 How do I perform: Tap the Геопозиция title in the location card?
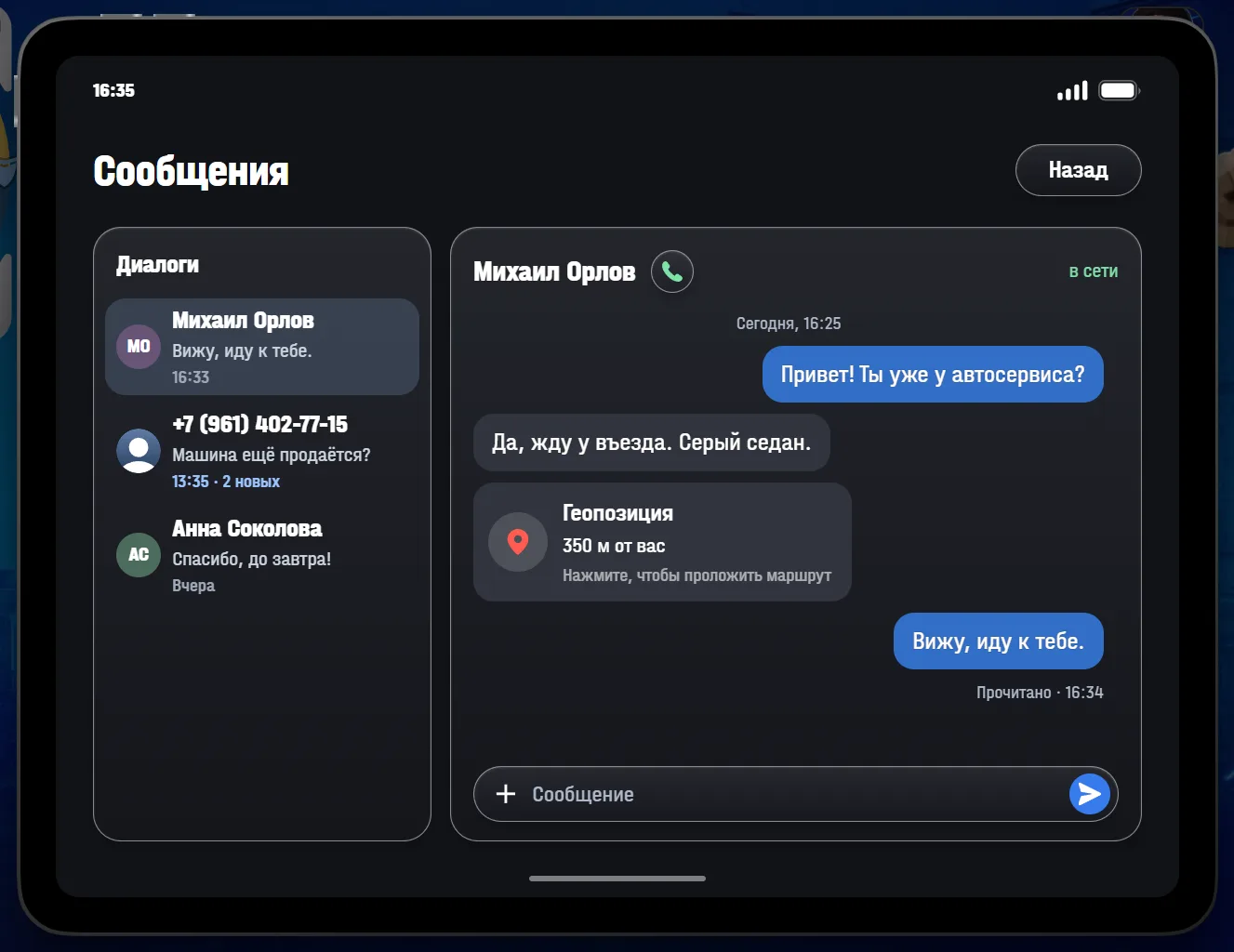617,513
